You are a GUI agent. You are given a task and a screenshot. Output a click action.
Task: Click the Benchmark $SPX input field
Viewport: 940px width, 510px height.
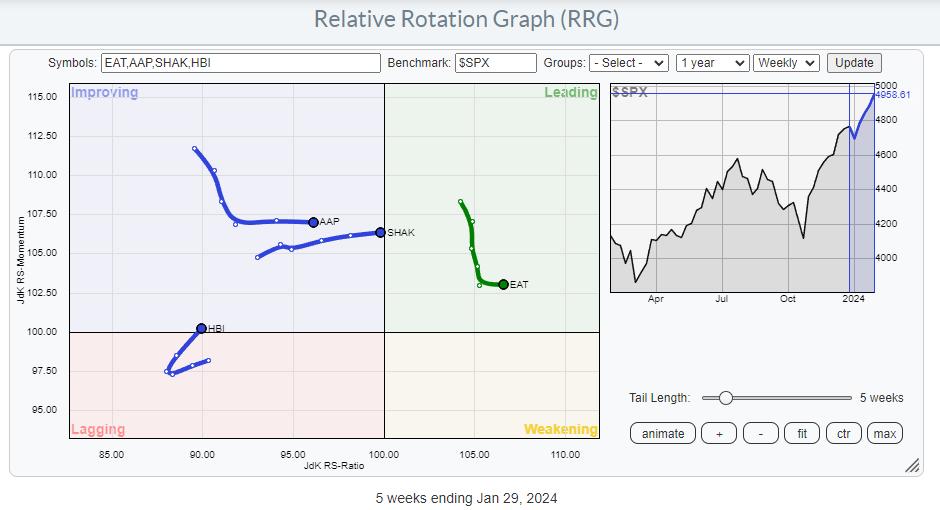click(x=495, y=63)
